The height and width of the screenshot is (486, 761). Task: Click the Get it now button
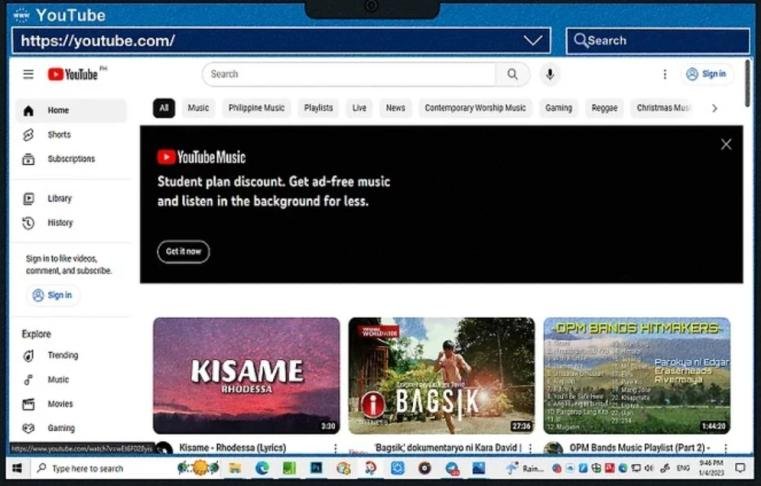[183, 252]
